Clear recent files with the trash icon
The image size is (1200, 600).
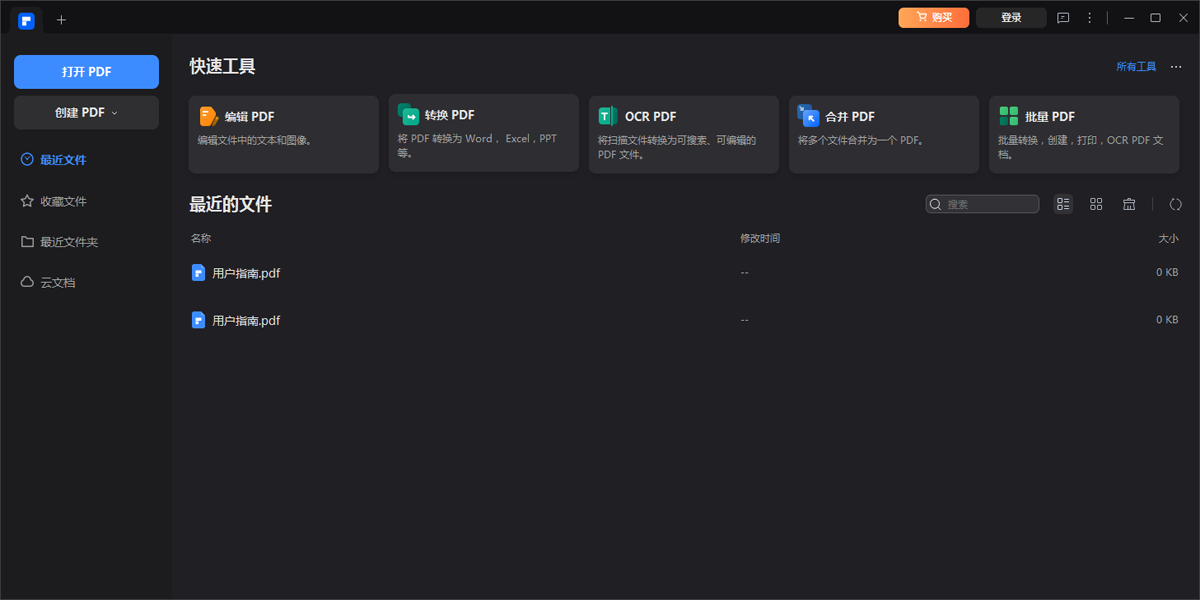click(x=1129, y=204)
